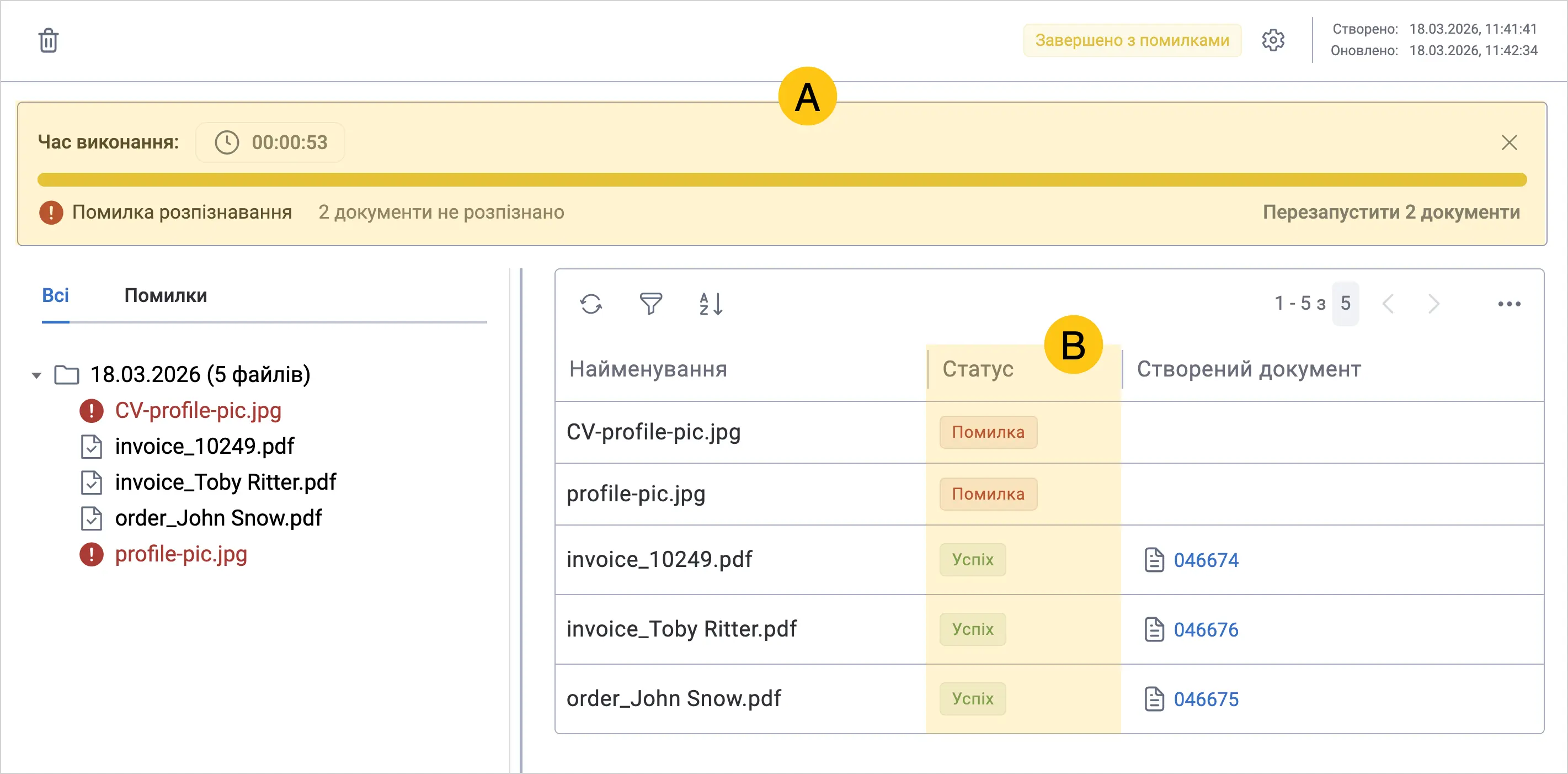Click the Оновлено timestamp 11:42:34
1568x774 pixels.
(1473, 51)
